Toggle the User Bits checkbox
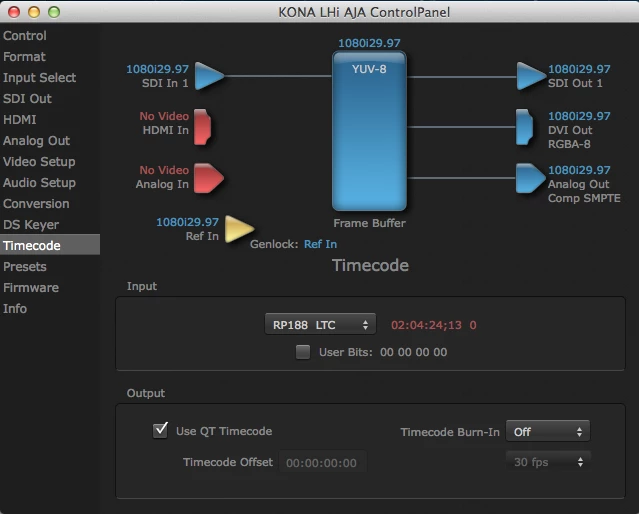The image size is (639, 514). 303,352
